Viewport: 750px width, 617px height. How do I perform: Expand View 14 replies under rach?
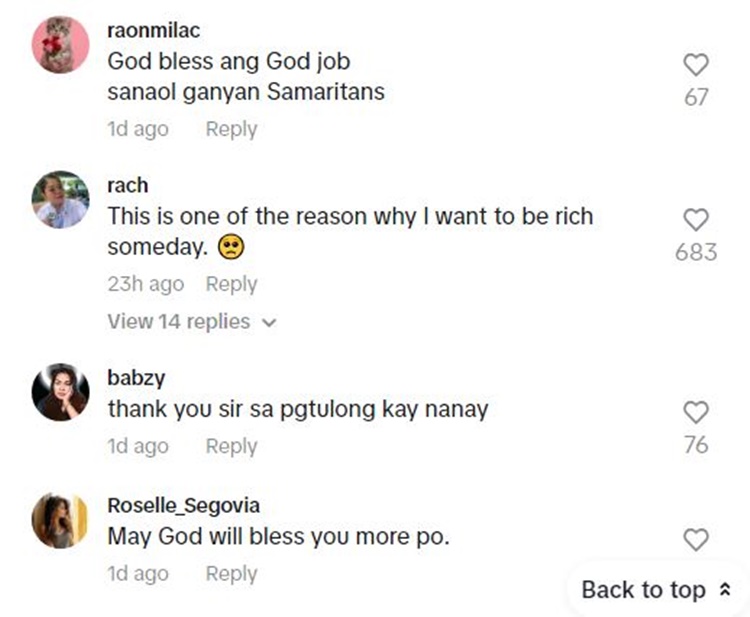180,321
